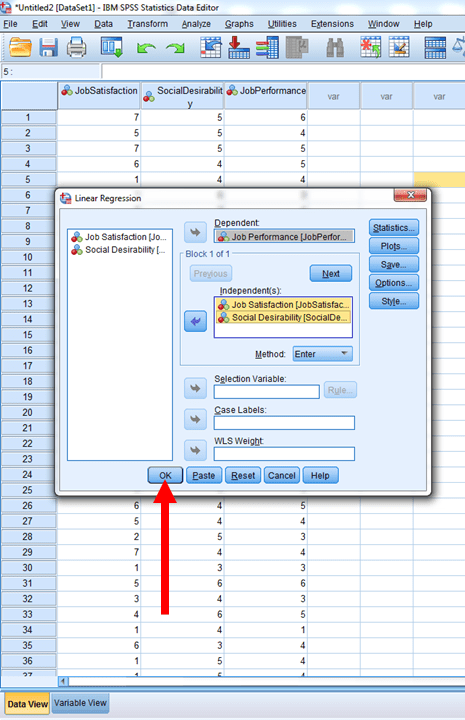Click the arrow button beside the Dependent box
Screen dimensions: 465x720
pos(195,232)
